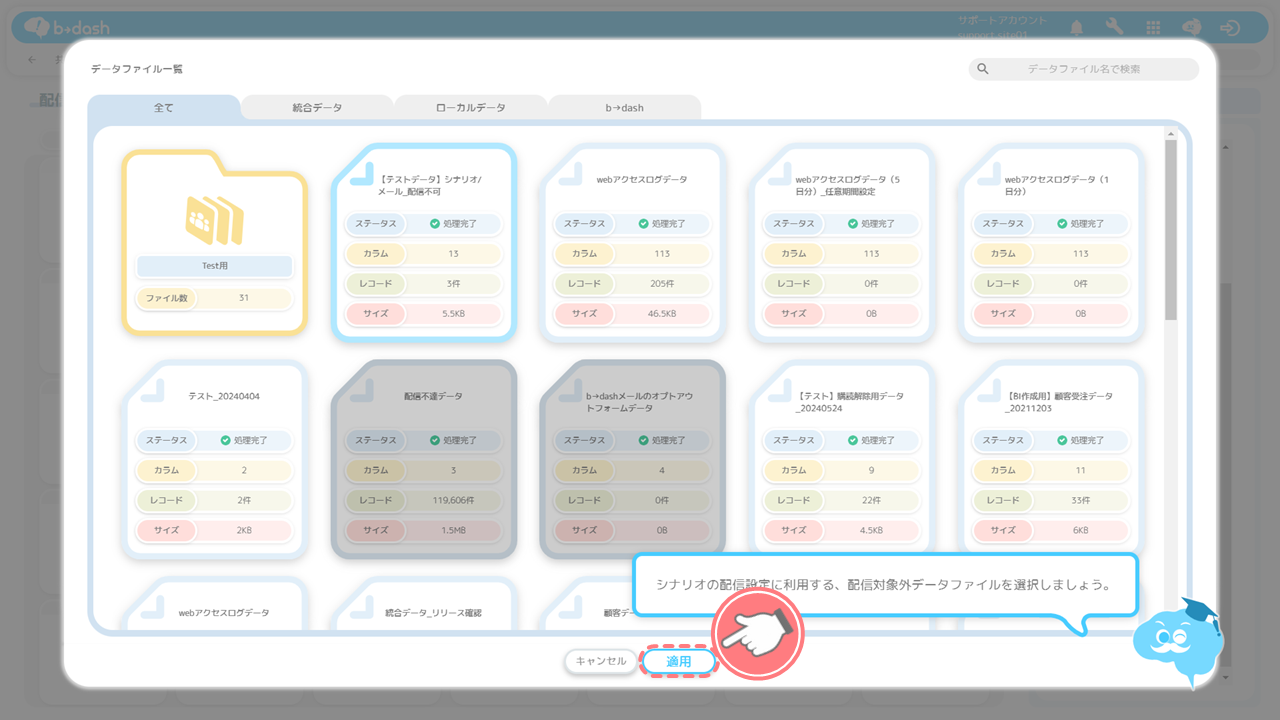This screenshot has height=720, width=1280.
Task: Click the b→dash logo in the header
Action: 68,28
